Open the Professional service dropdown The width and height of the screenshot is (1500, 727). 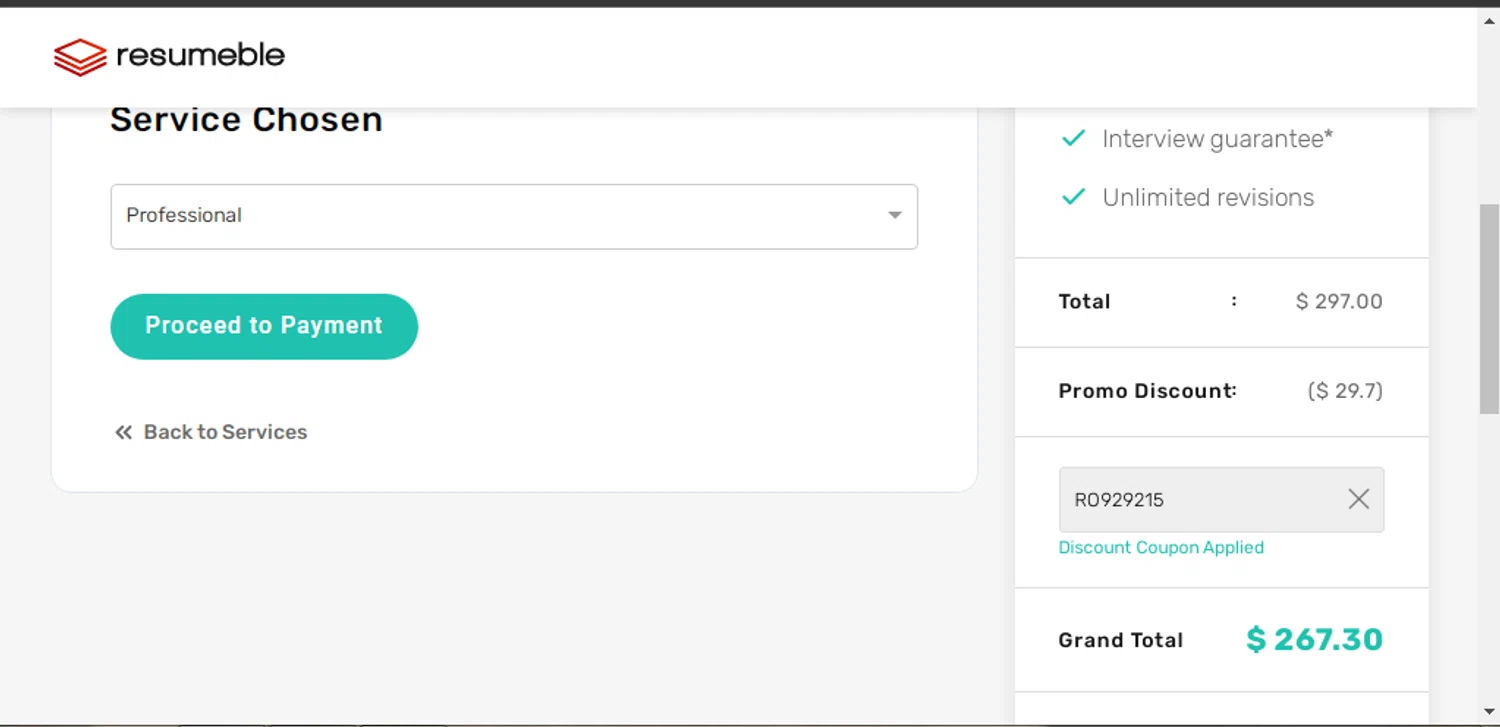(514, 216)
